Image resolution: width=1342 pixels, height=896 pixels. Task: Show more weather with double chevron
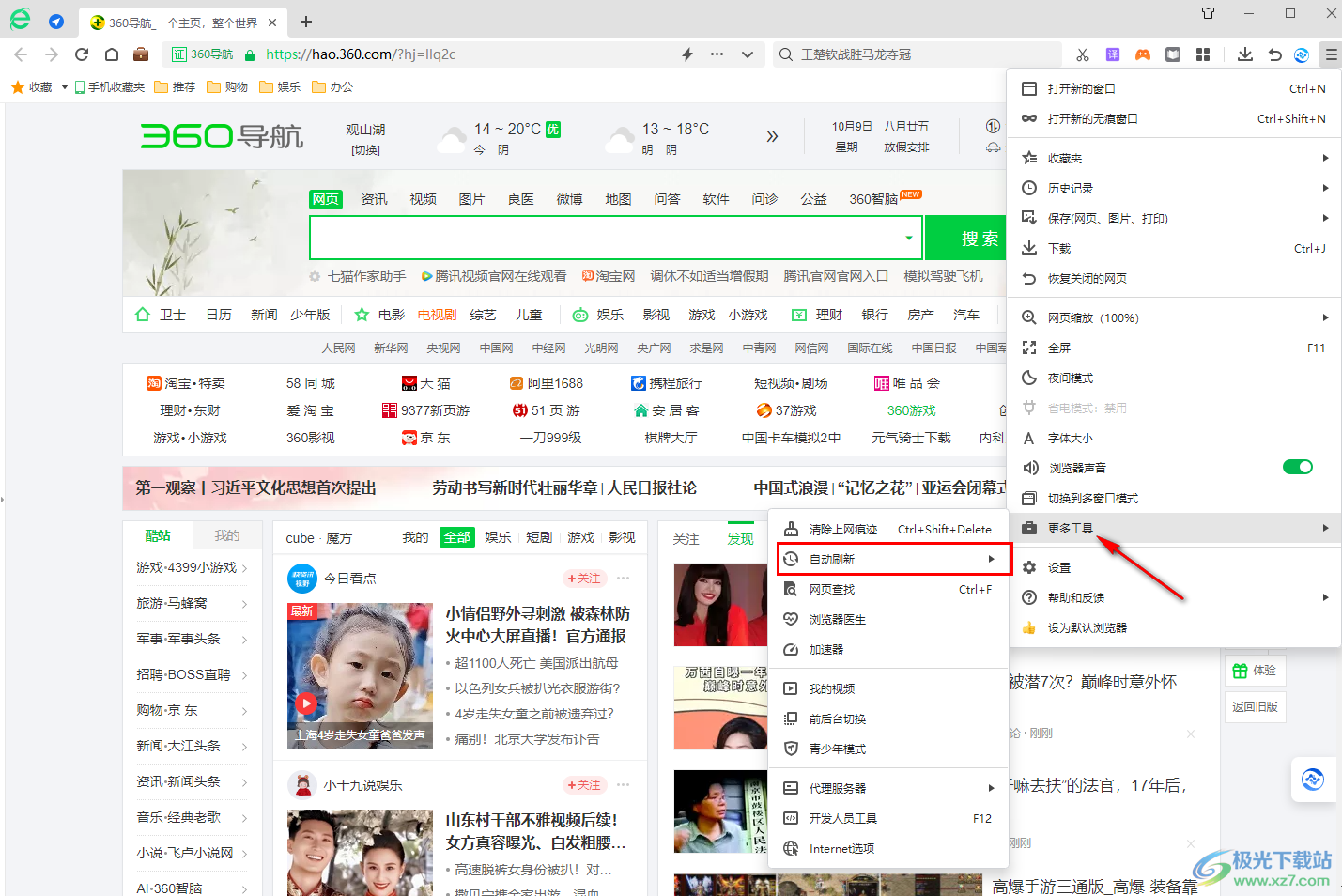click(x=772, y=136)
